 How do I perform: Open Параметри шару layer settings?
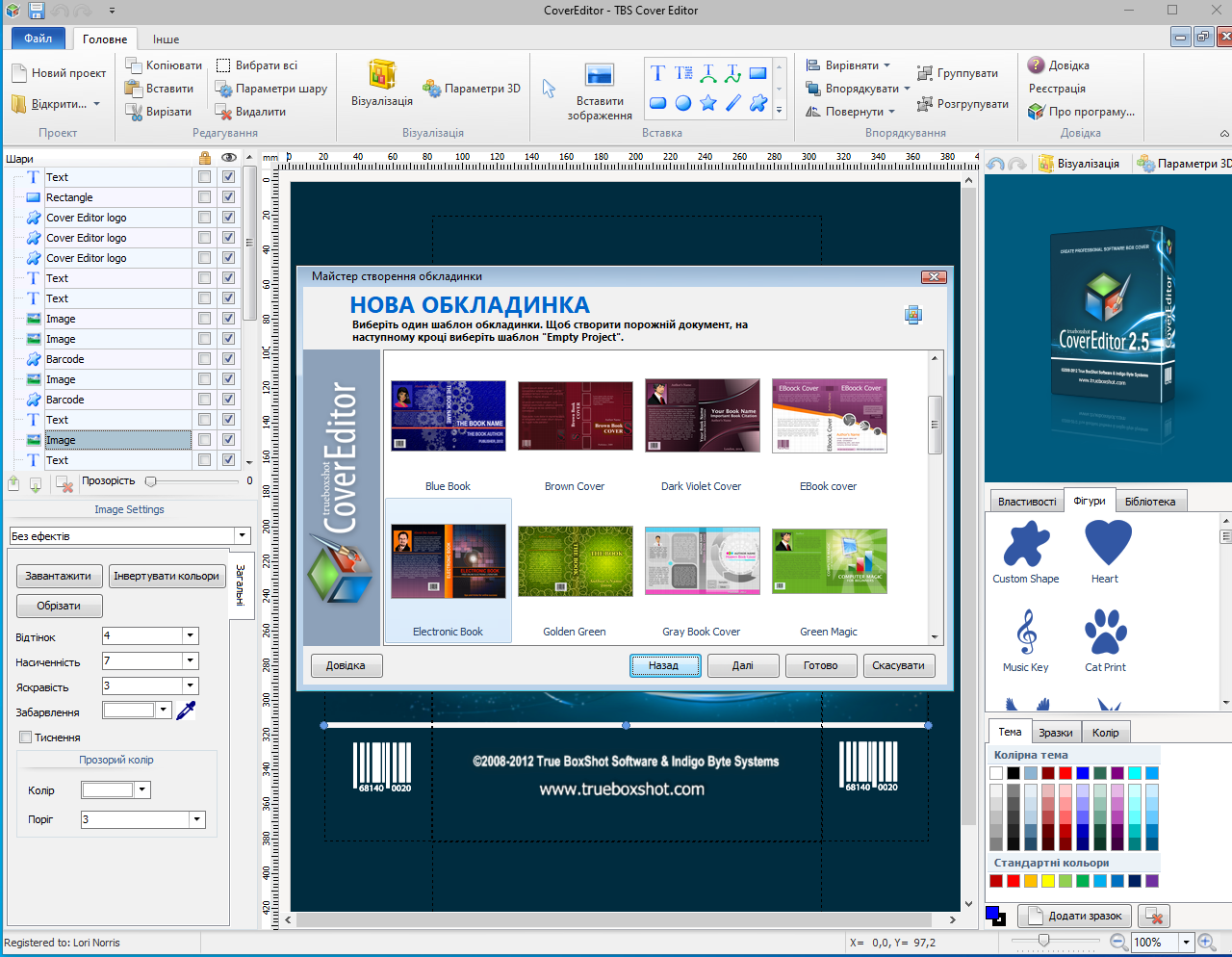pos(271,89)
